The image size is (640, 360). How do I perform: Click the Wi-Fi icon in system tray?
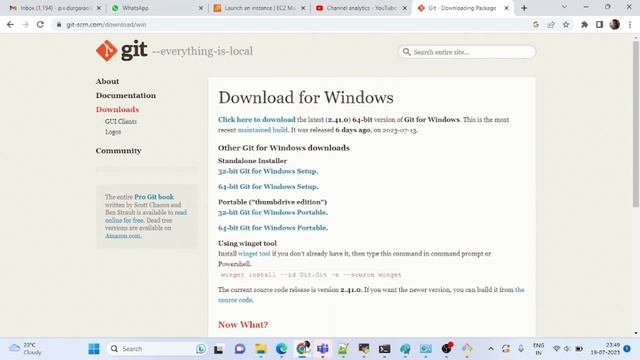556,349
